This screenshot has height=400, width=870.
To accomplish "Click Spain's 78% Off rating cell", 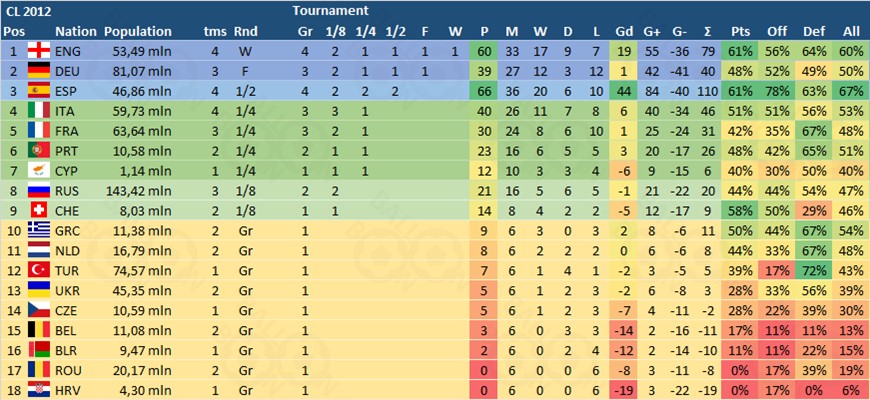I will (x=776, y=90).
